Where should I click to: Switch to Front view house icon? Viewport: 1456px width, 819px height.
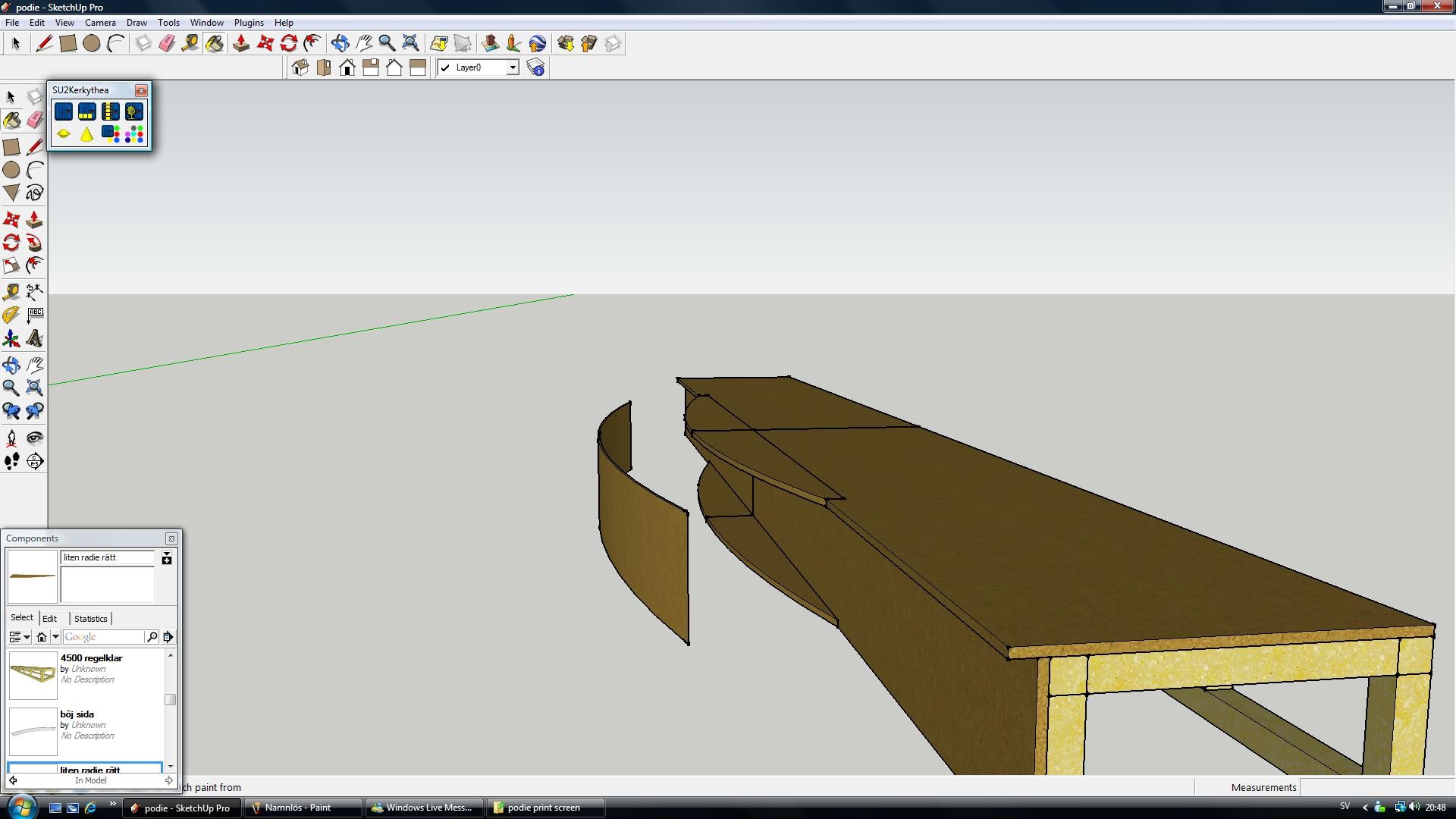[x=347, y=67]
